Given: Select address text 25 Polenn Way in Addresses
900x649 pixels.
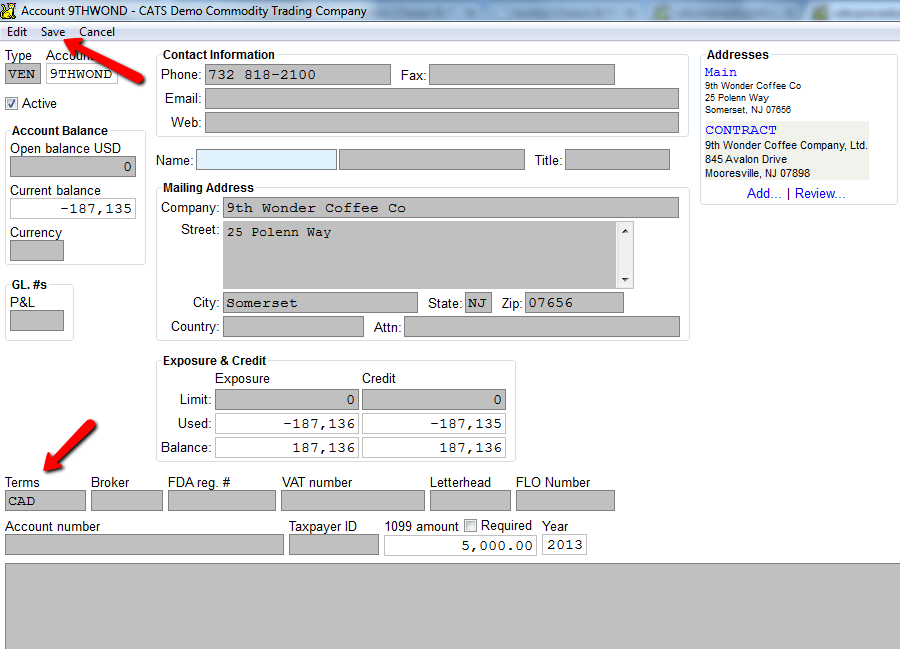Looking at the screenshot, I should point(736,98).
